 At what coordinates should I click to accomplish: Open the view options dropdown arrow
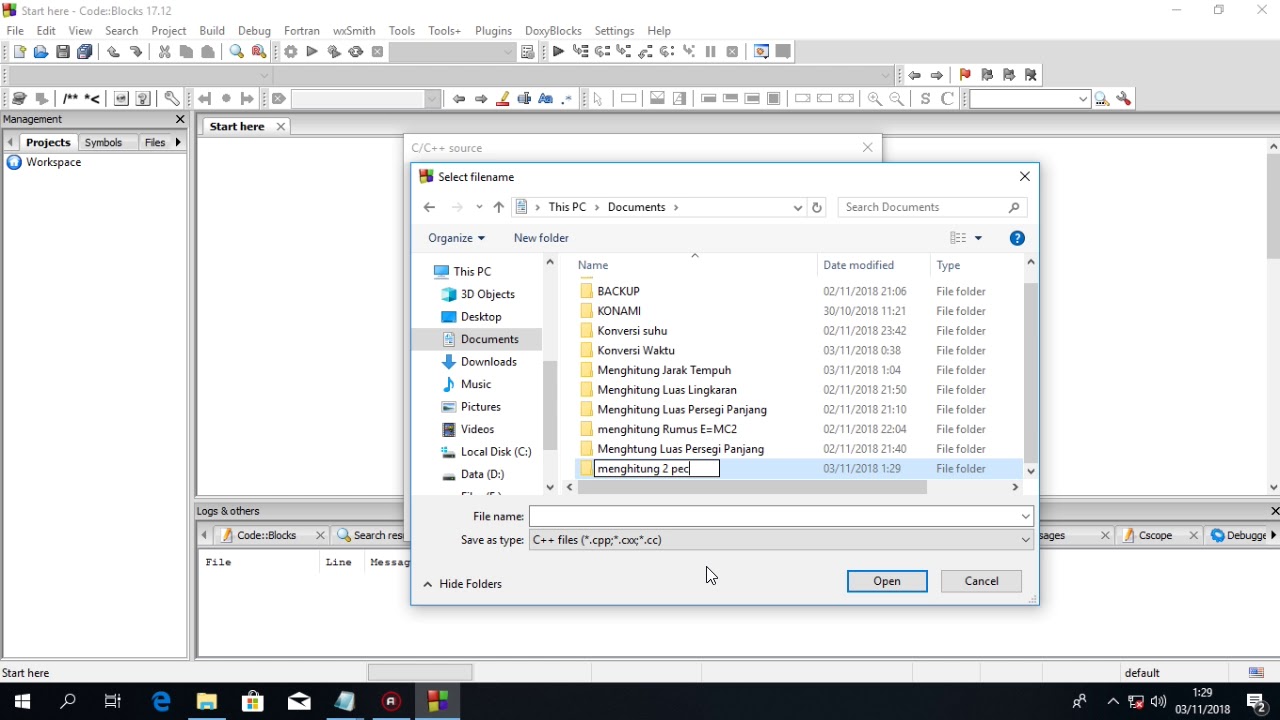pos(978,238)
